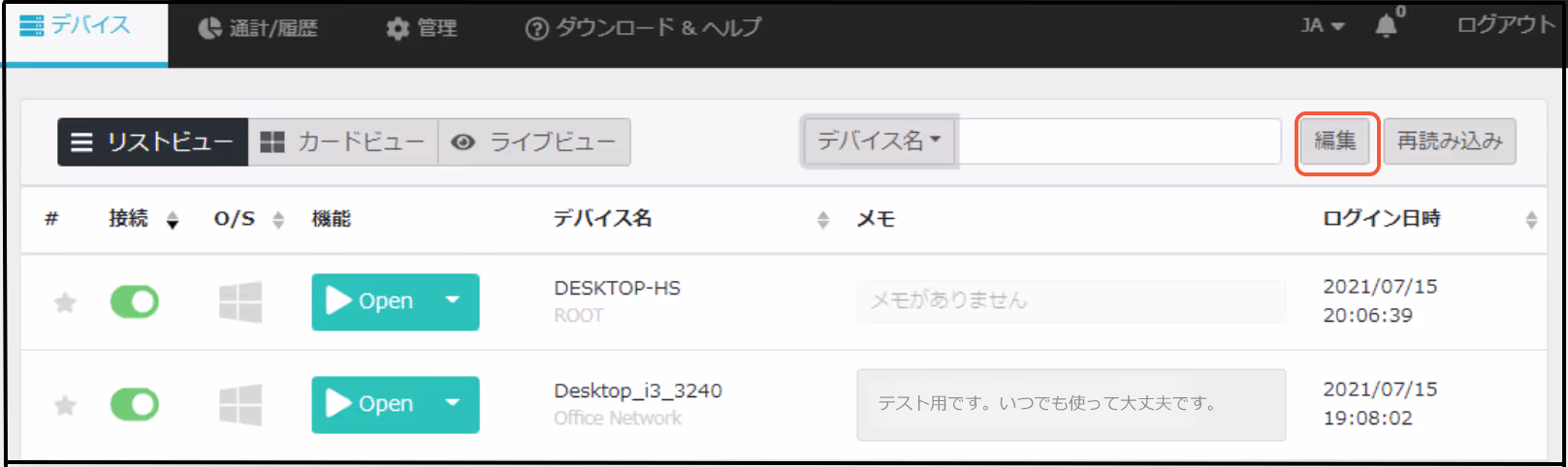Open ダウンロード & ヘルプ menu
1568x467 pixels.
(x=643, y=28)
